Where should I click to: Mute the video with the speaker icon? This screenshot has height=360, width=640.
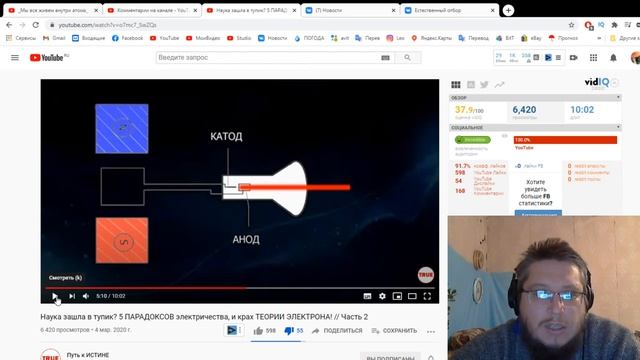tap(86, 296)
